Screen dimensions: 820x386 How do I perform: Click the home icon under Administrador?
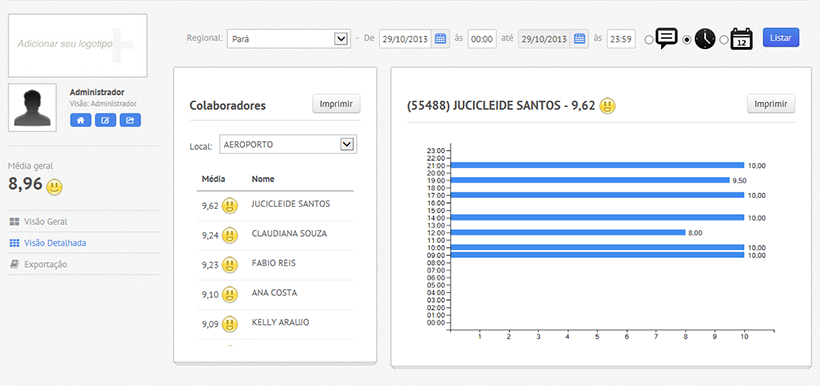click(x=81, y=120)
